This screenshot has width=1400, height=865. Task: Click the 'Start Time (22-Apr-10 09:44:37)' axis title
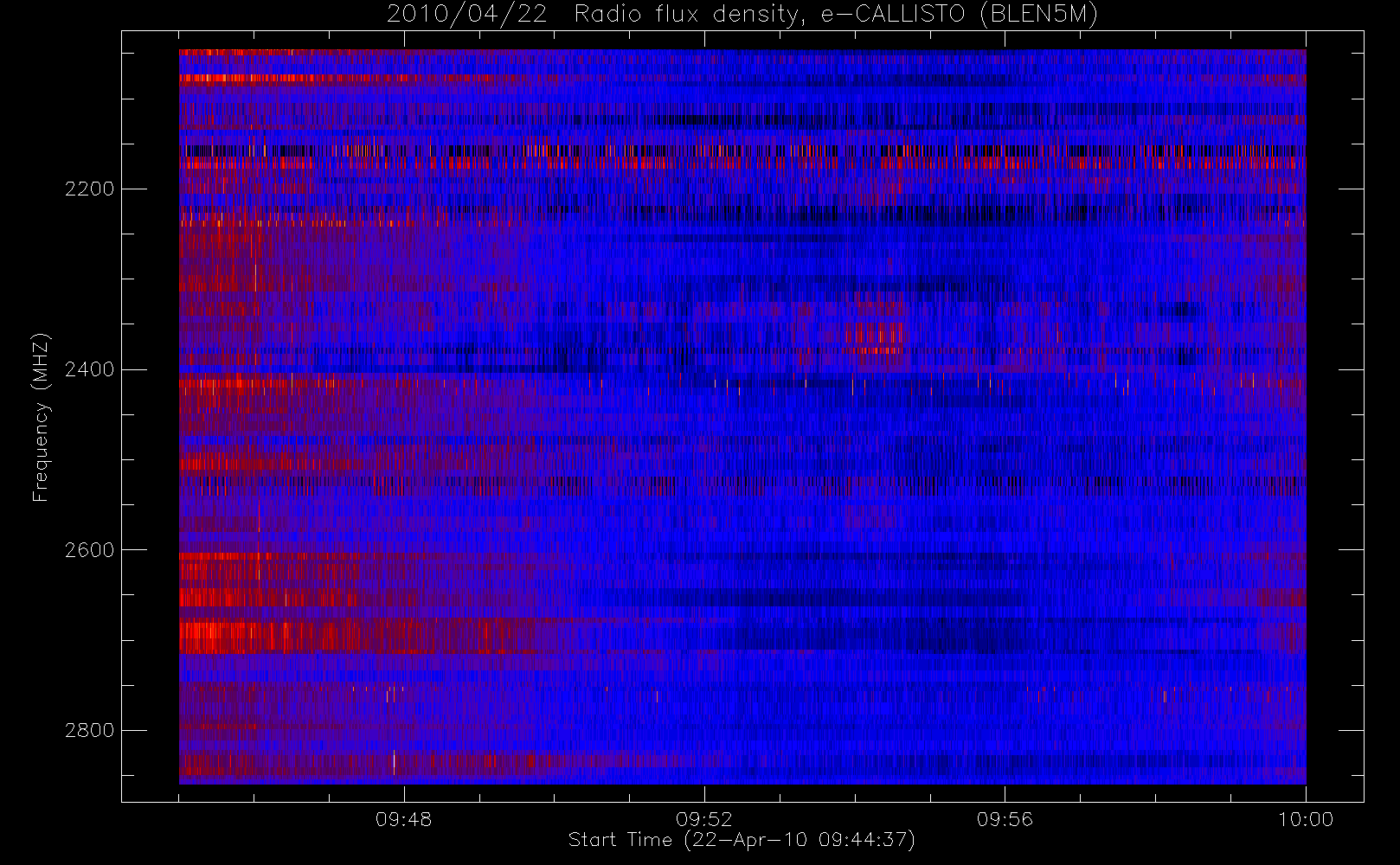tap(742, 840)
